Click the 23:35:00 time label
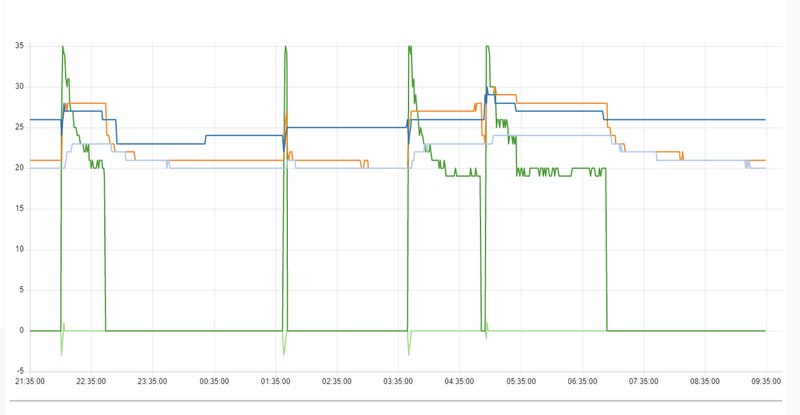This screenshot has height=415, width=800. 152,381
